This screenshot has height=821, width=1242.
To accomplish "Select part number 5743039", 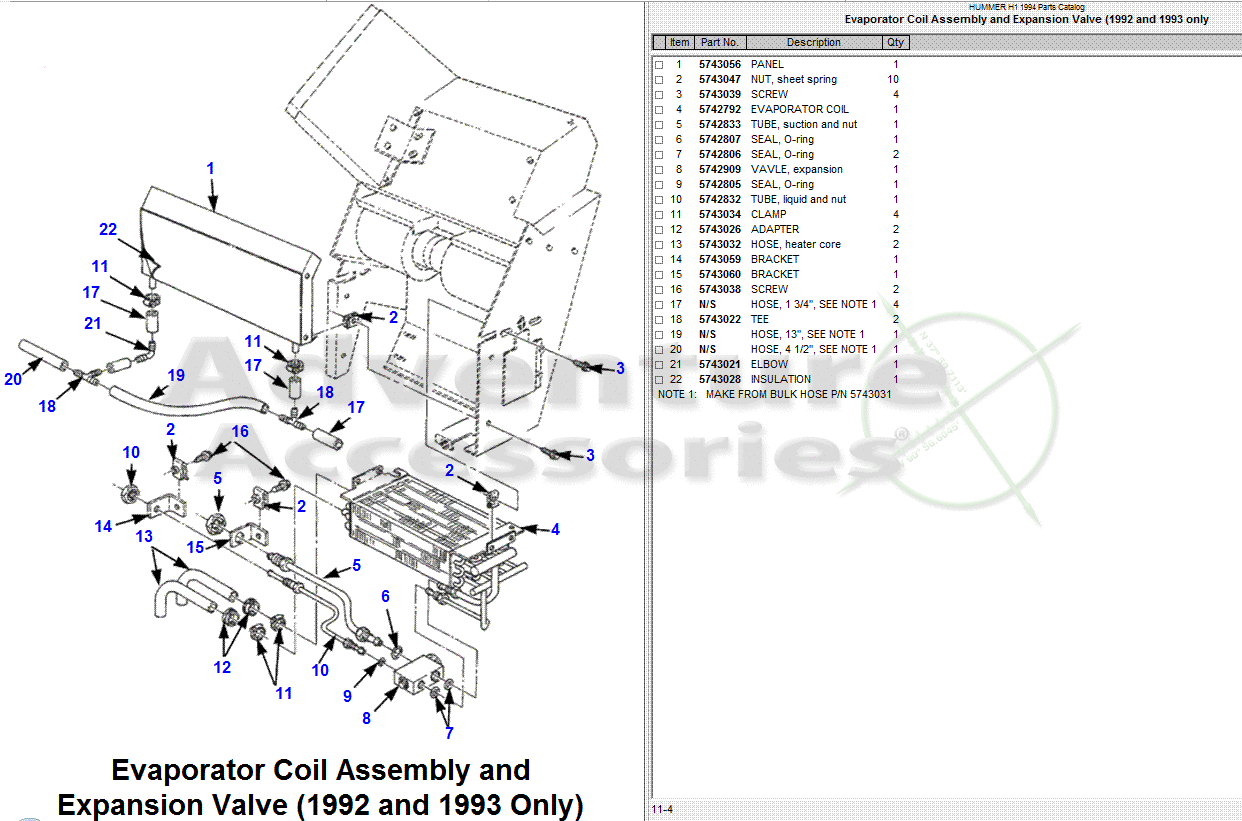I will coord(720,94).
